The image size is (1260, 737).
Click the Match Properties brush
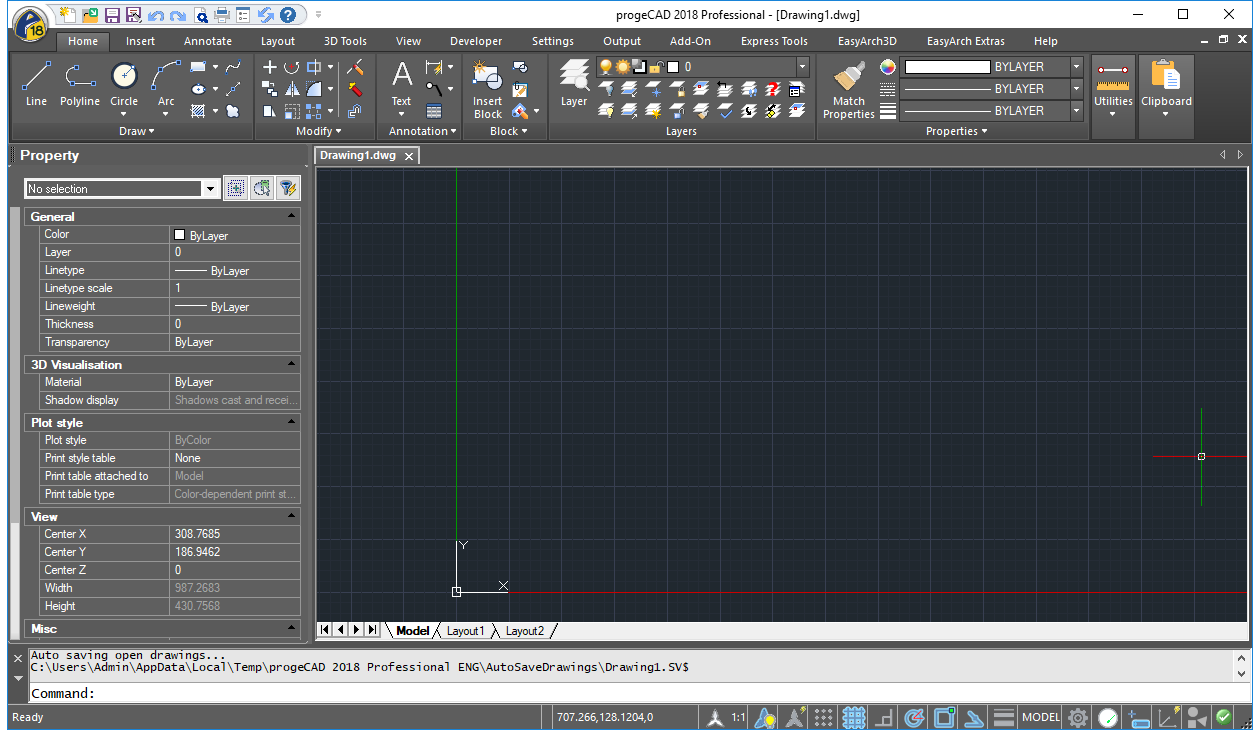coord(849,89)
